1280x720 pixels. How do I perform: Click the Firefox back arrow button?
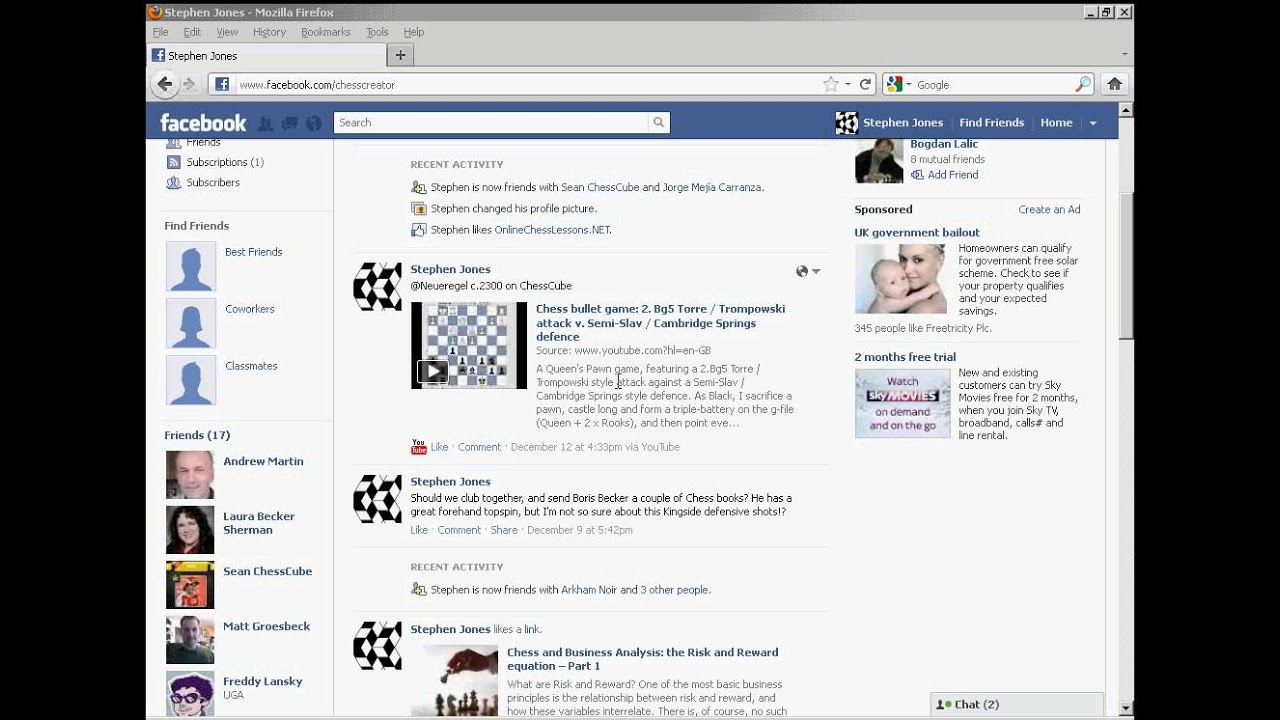(165, 85)
